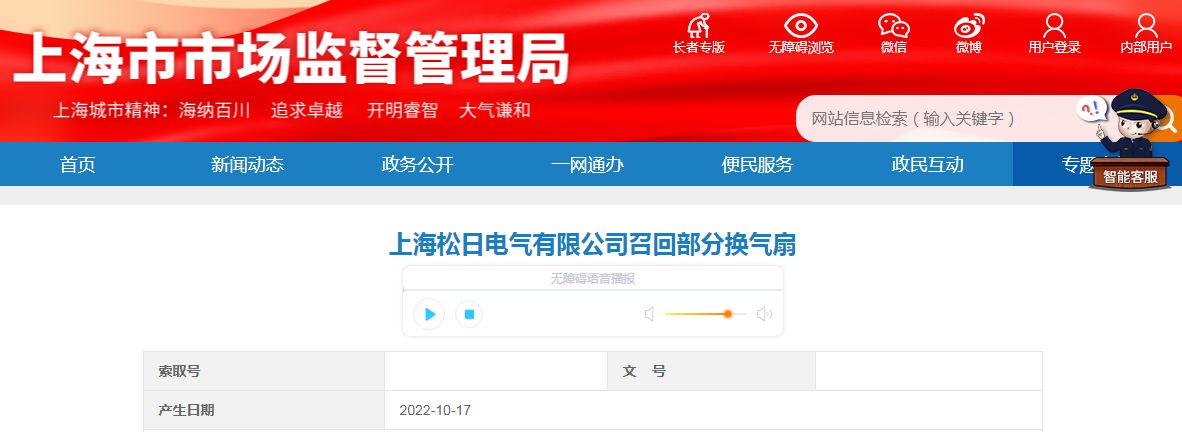The height and width of the screenshot is (432, 1182).
Task: Open the 长者专版 elderly version icon
Action: coord(699,26)
